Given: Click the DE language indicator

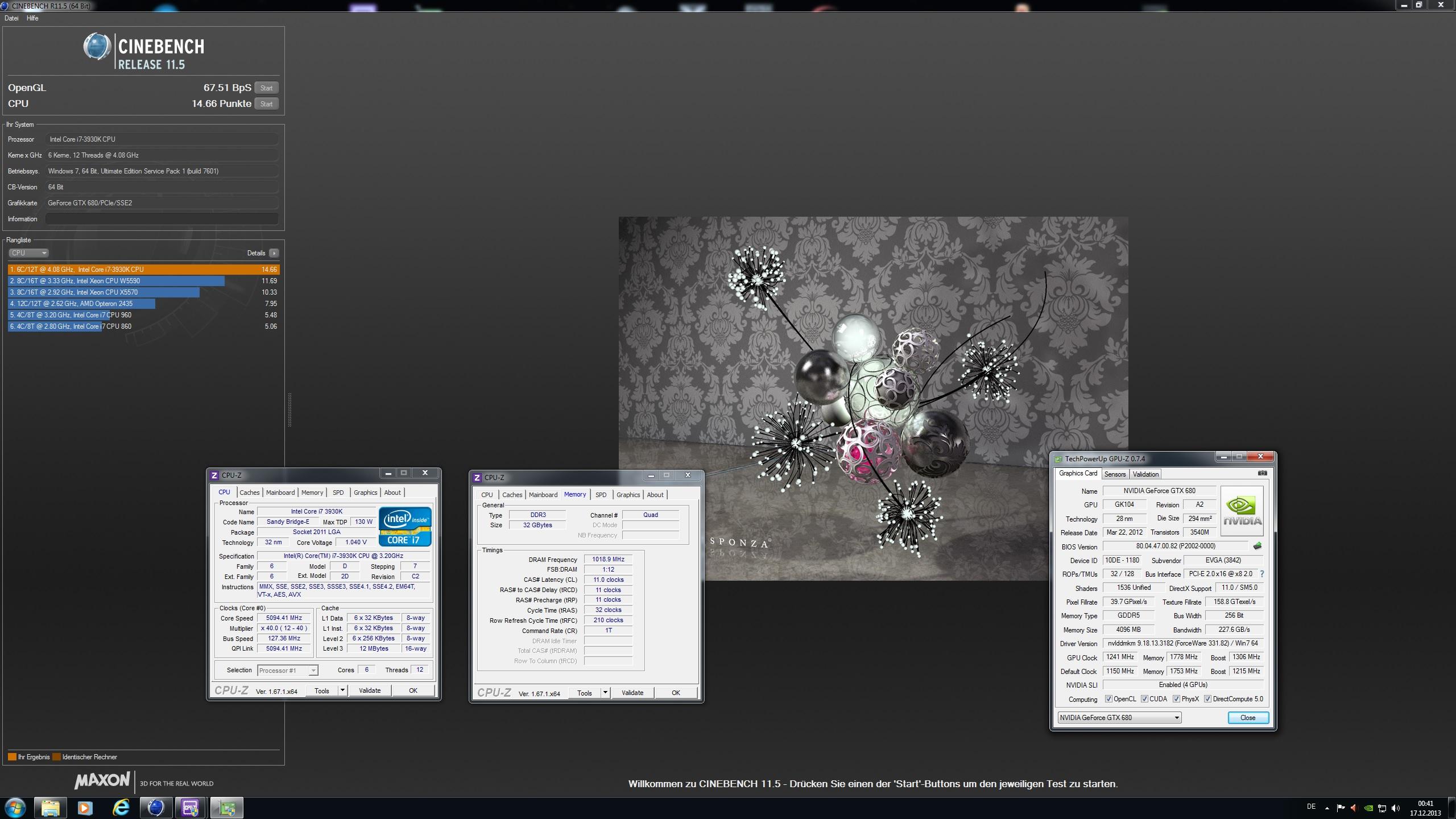Looking at the screenshot, I should pos(1311,806).
